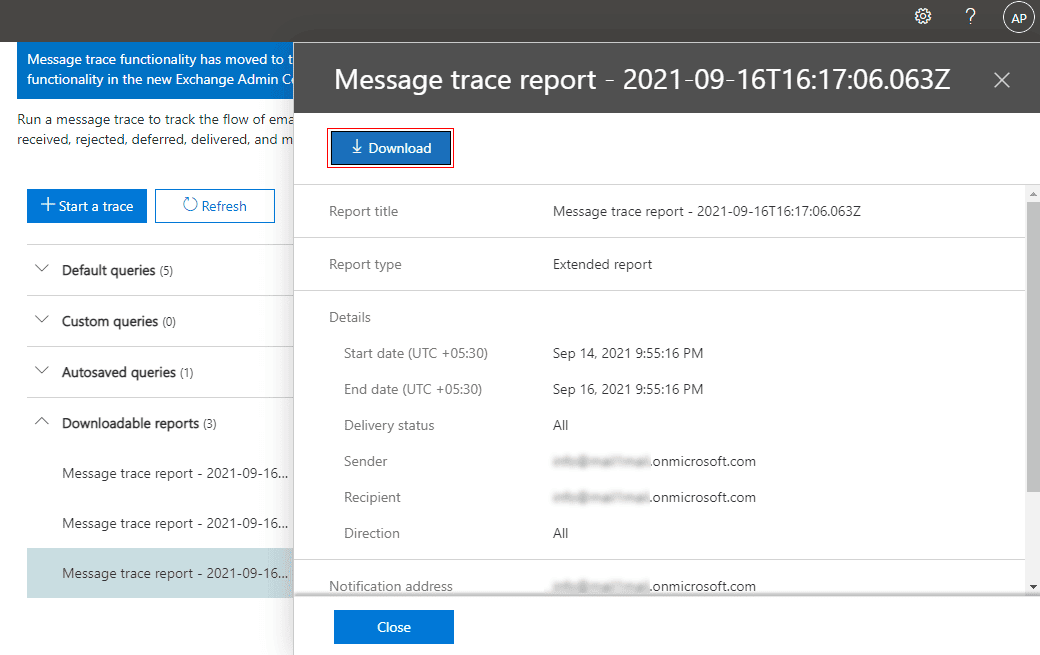This screenshot has height=655, width=1040.
Task: Open the AP account avatar menu
Action: pos(1018,18)
